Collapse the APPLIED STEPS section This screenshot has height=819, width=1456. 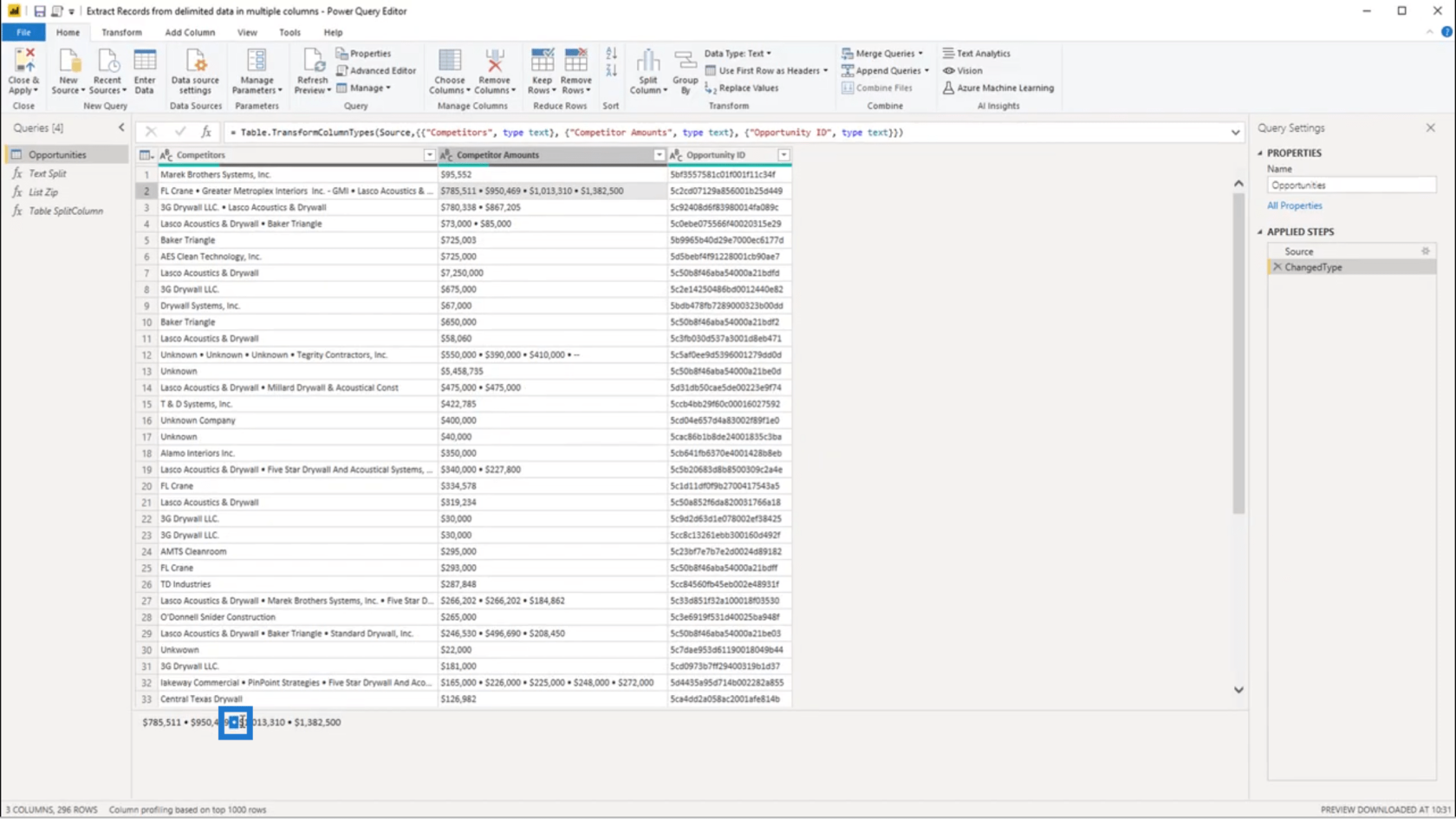pos(1260,232)
